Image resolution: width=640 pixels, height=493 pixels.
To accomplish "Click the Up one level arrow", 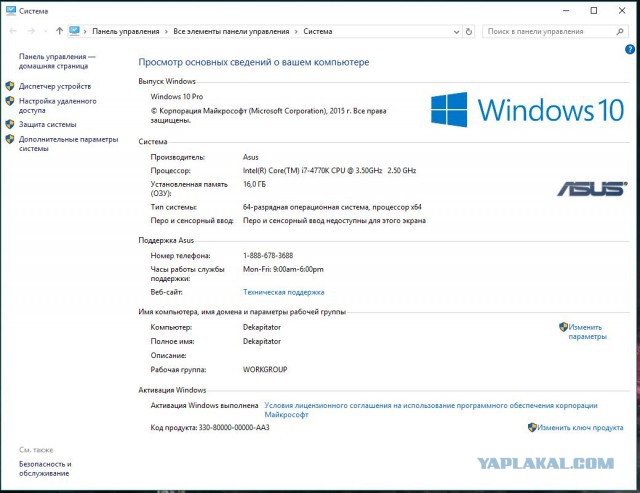I will (60, 31).
